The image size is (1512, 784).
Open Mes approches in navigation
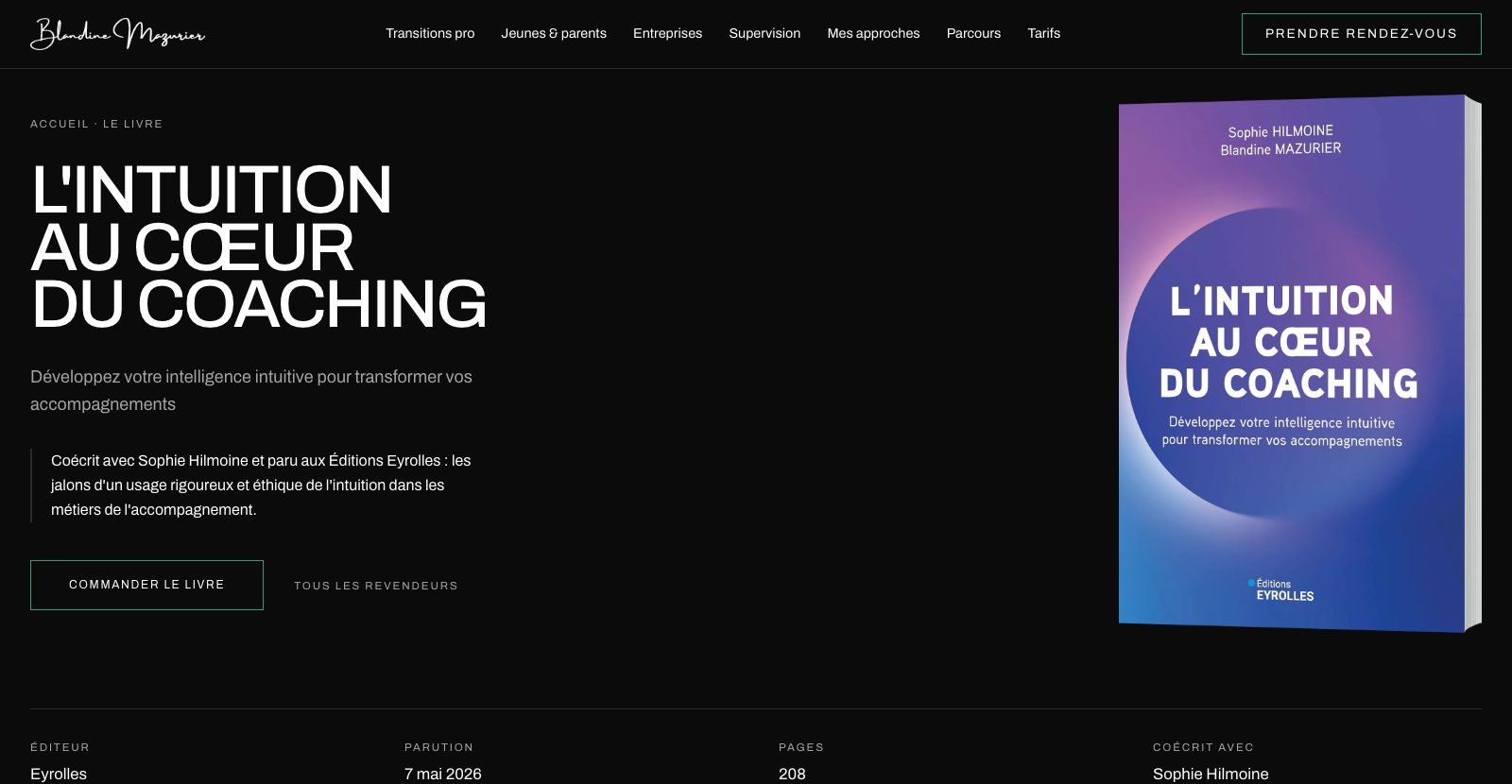(873, 33)
